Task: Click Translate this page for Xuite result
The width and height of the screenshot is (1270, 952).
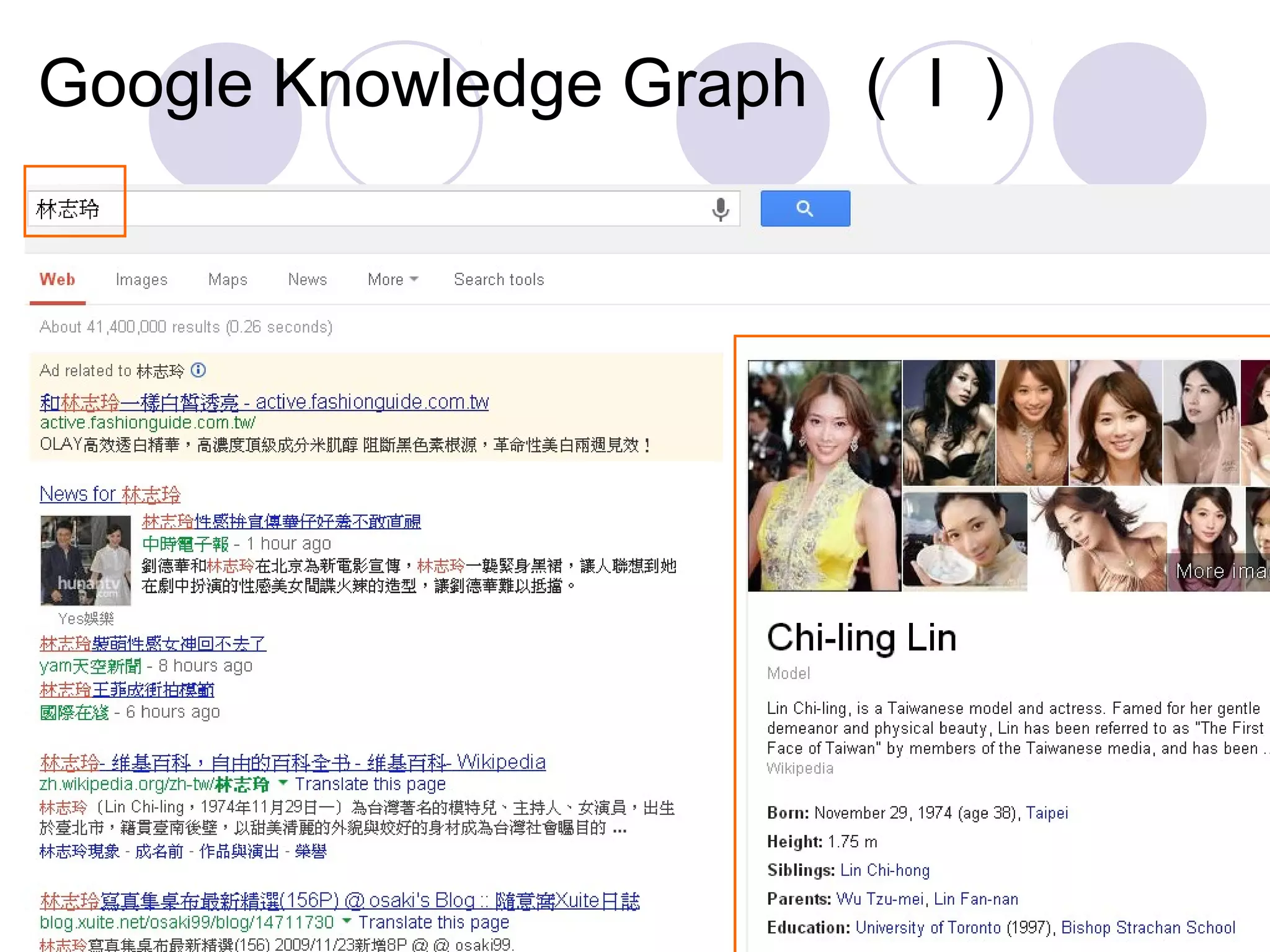Action: tap(434, 923)
